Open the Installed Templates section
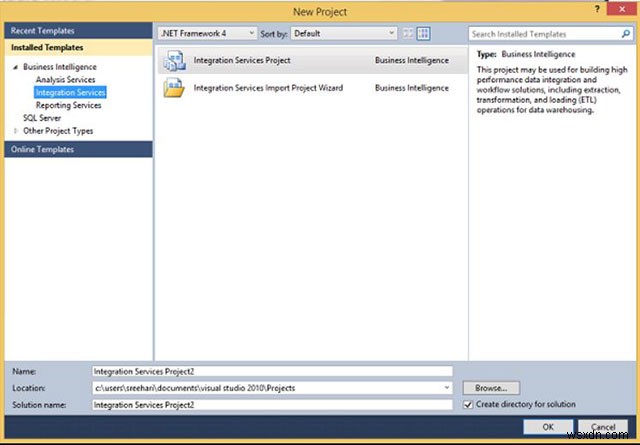The height and width of the screenshot is (445, 640). (78, 47)
